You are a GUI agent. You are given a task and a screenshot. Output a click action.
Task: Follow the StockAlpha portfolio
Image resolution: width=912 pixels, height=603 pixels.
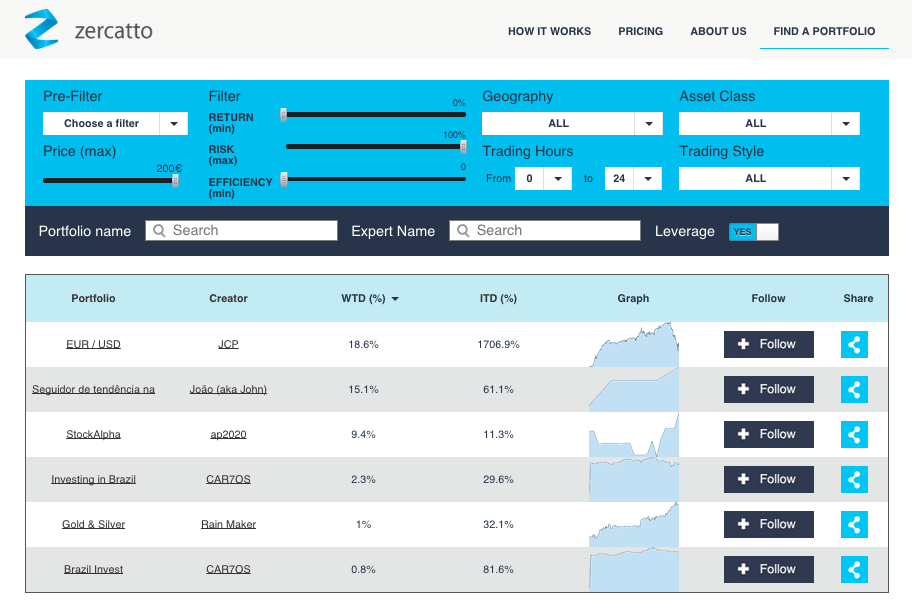768,434
